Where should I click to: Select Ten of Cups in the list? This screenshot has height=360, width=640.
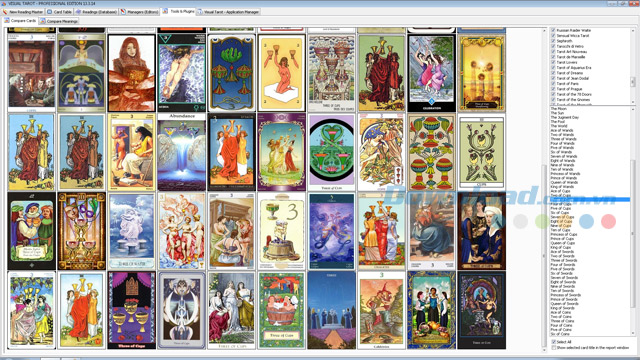pyautogui.click(x=560, y=230)
